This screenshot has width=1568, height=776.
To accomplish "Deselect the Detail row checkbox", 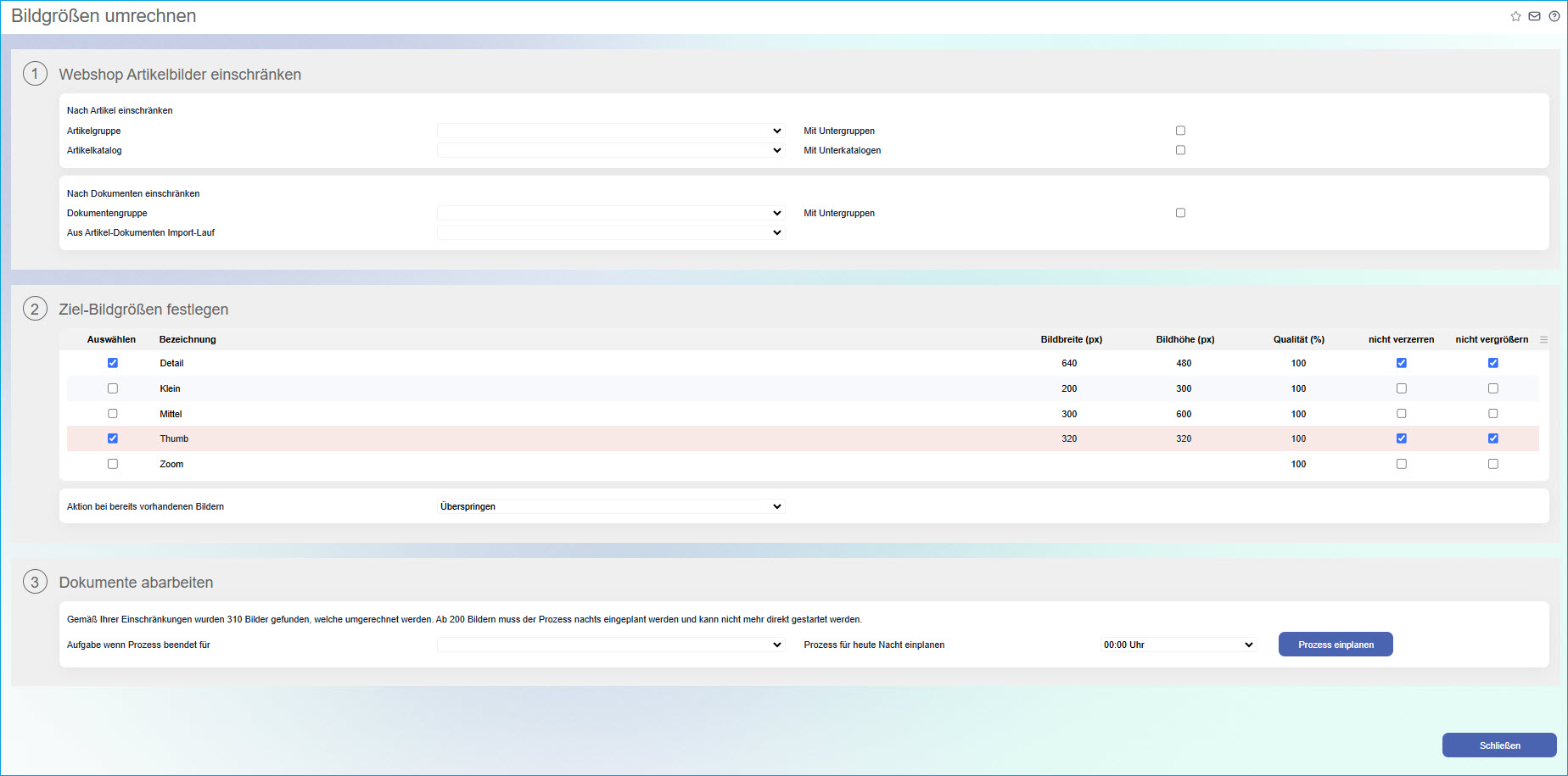I will [x=113, y=363].
